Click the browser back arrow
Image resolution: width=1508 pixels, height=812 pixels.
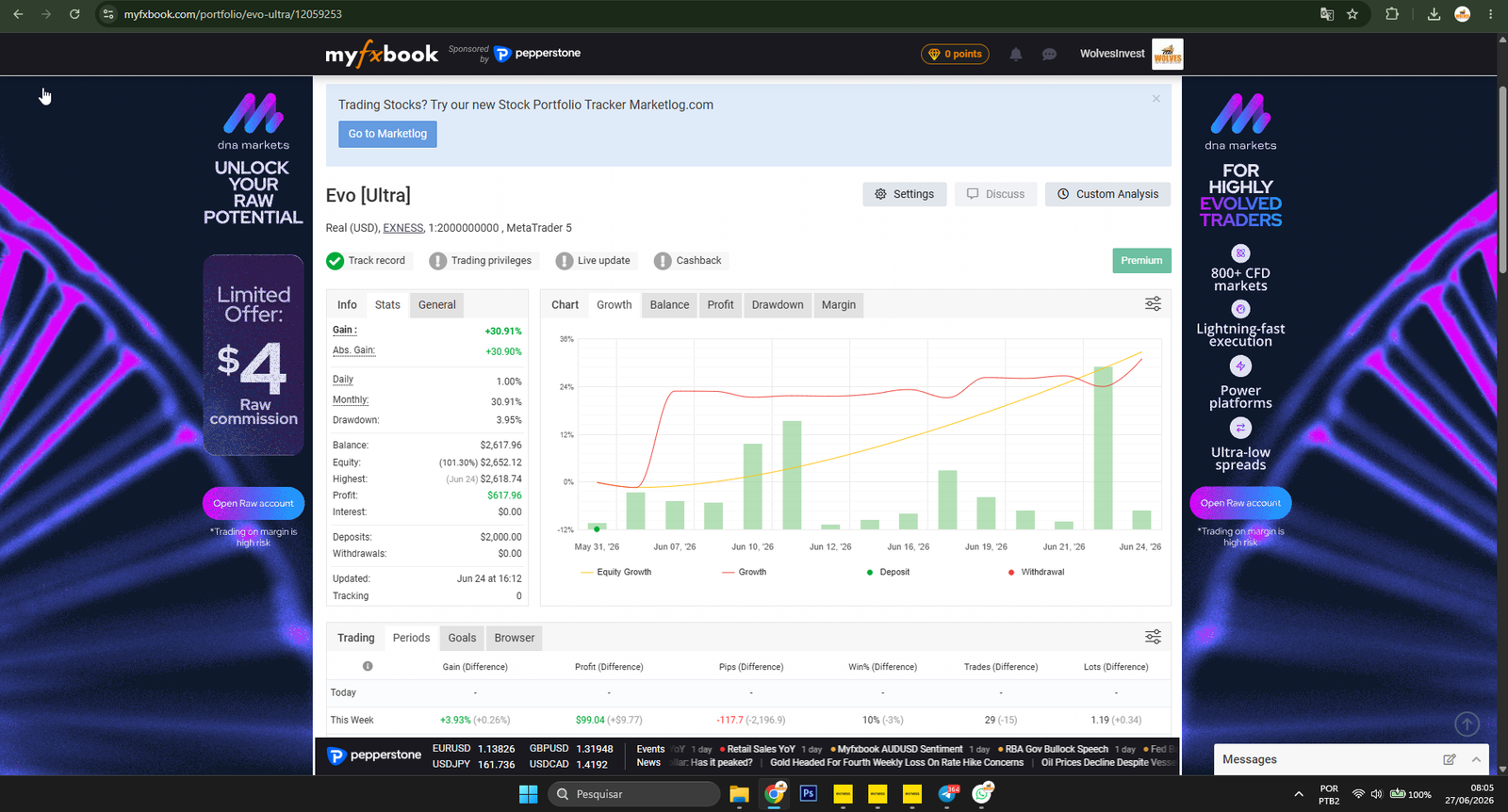[18, 14]
